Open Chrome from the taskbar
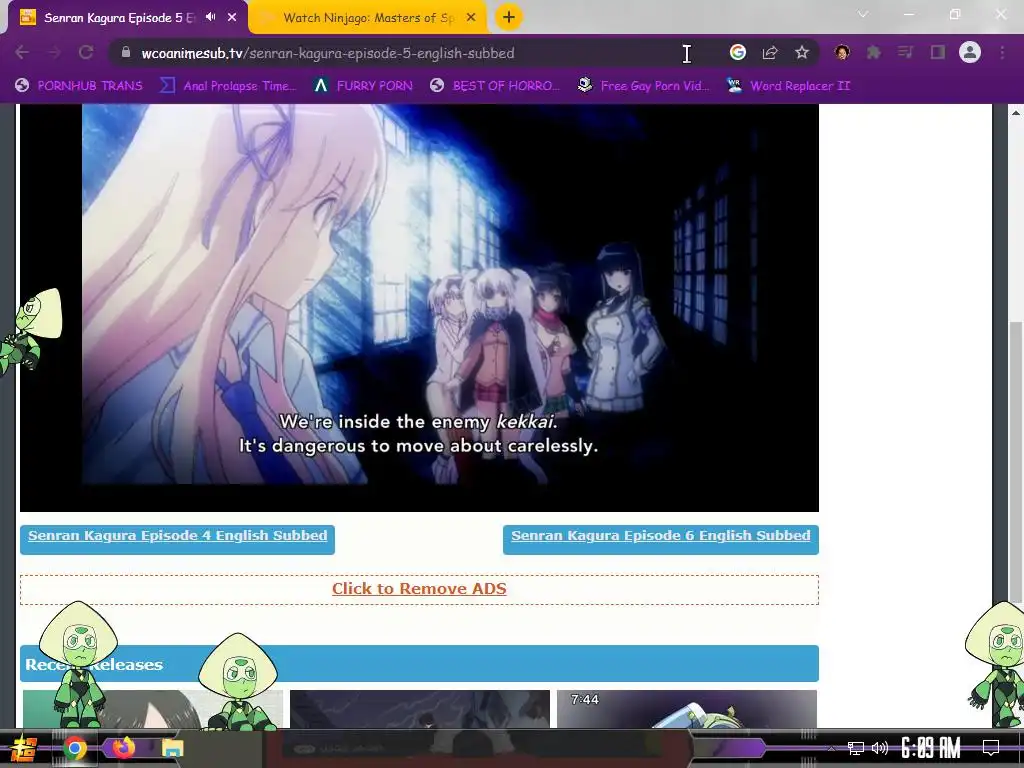 [74, 748]
